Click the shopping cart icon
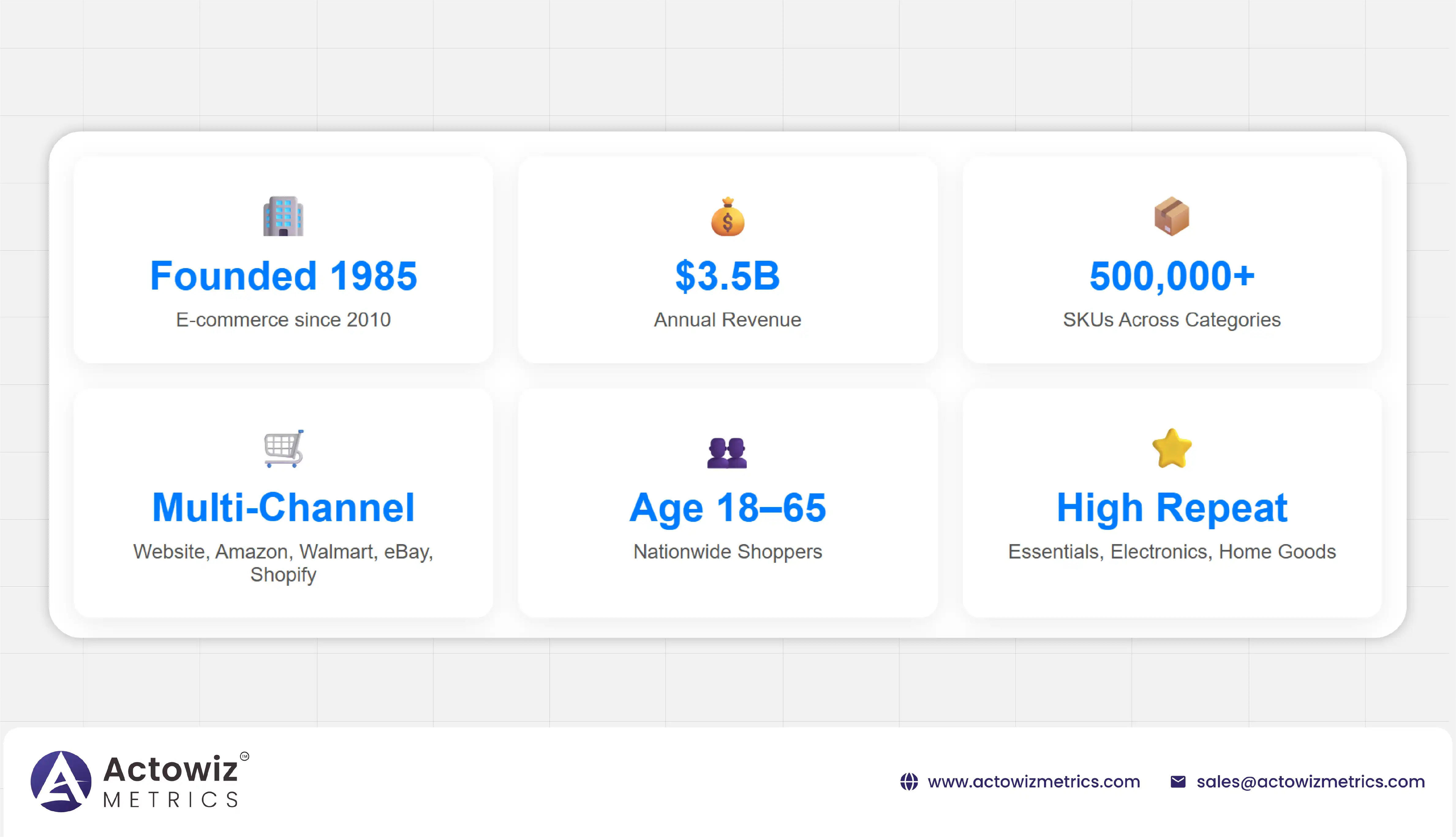The width and height of the screenshot is (1456, 837). pyautogui.click(x=283, y=449)
